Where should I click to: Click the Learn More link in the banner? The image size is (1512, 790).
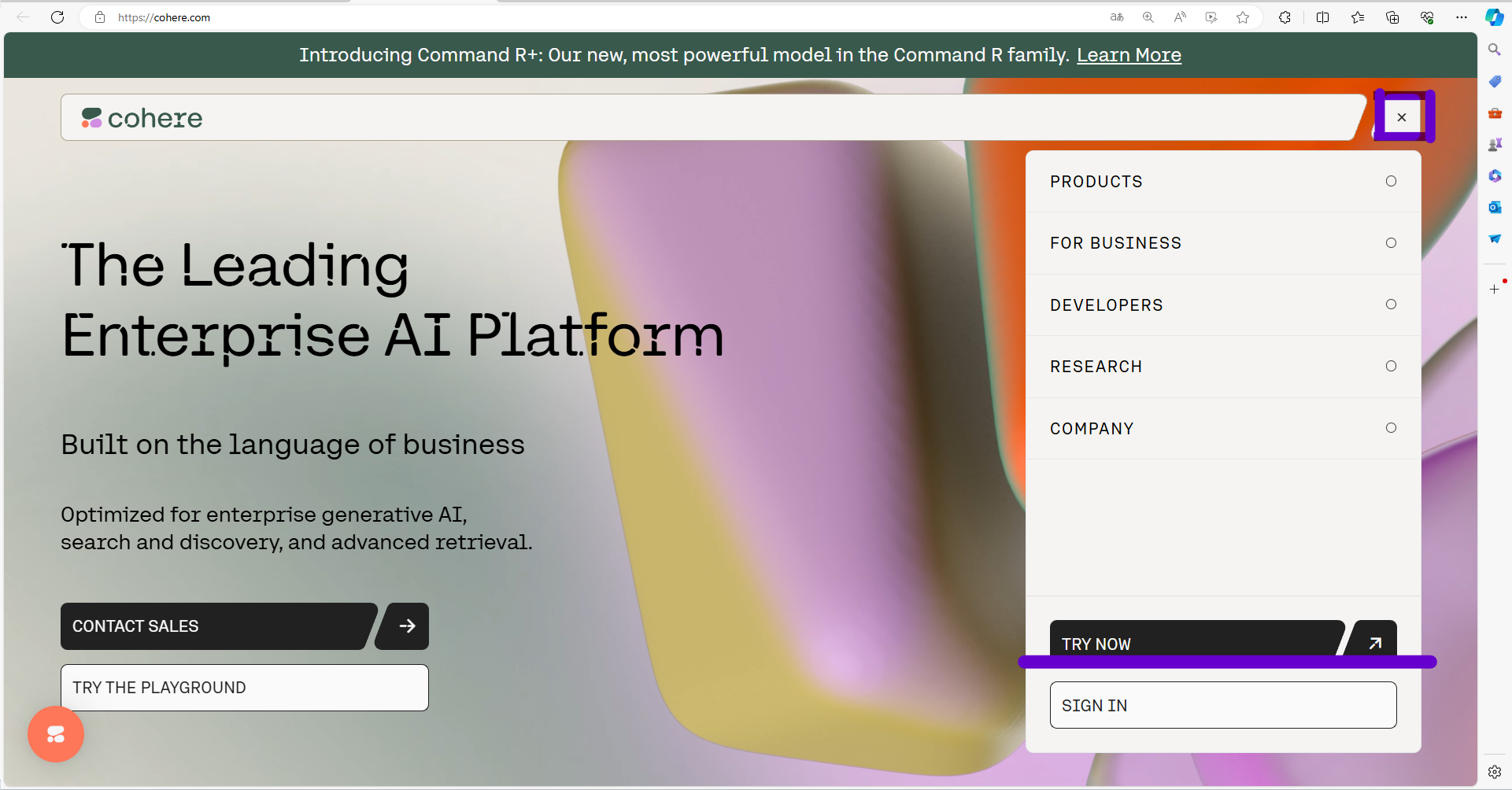pyautogui.click(x=1129, y=55)
